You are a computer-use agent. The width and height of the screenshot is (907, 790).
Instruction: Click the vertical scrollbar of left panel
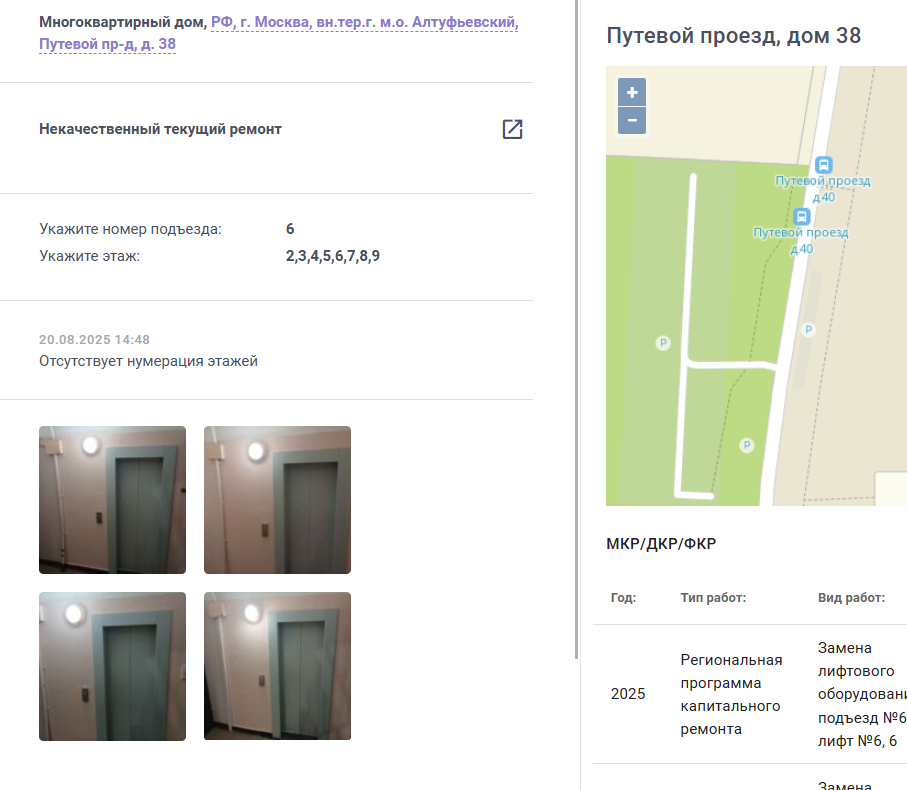tap(576, 329)
